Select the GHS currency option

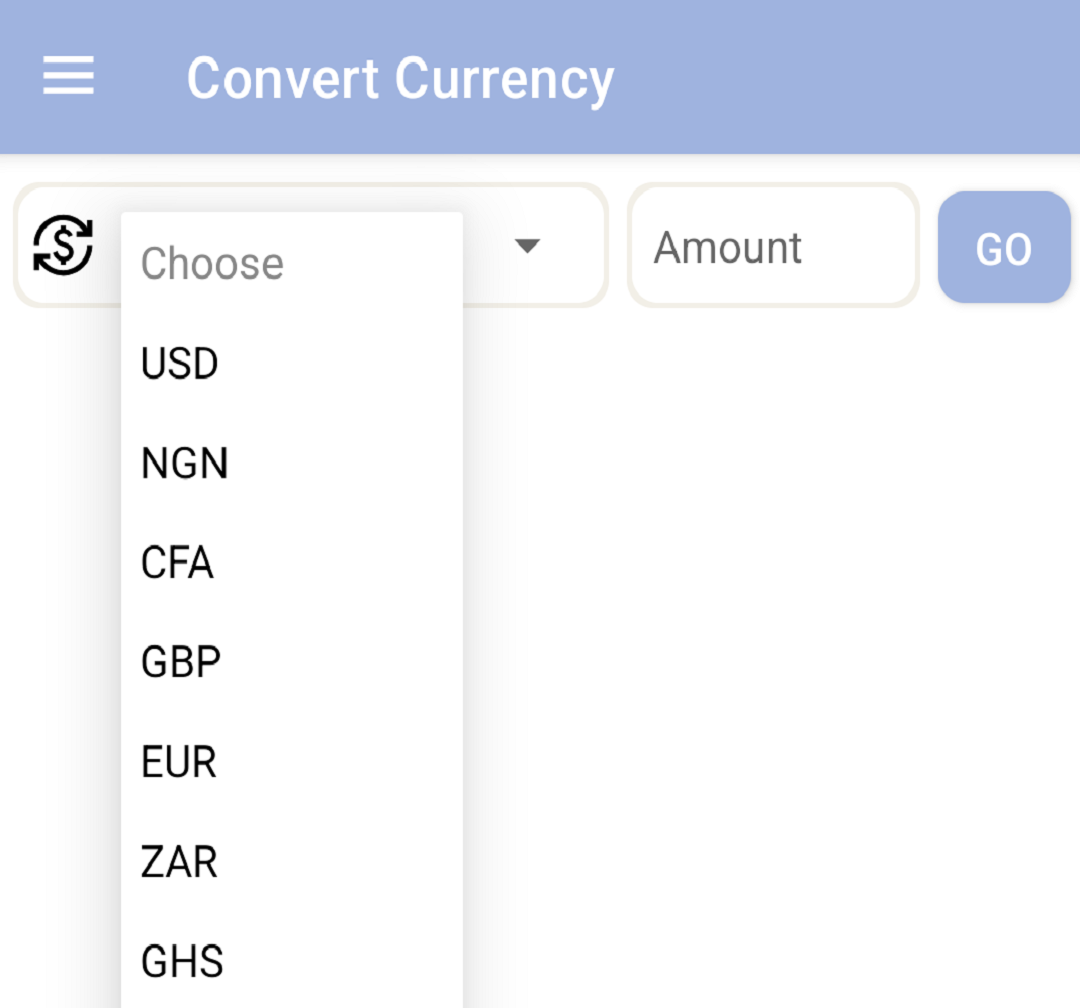click(182, 961)
